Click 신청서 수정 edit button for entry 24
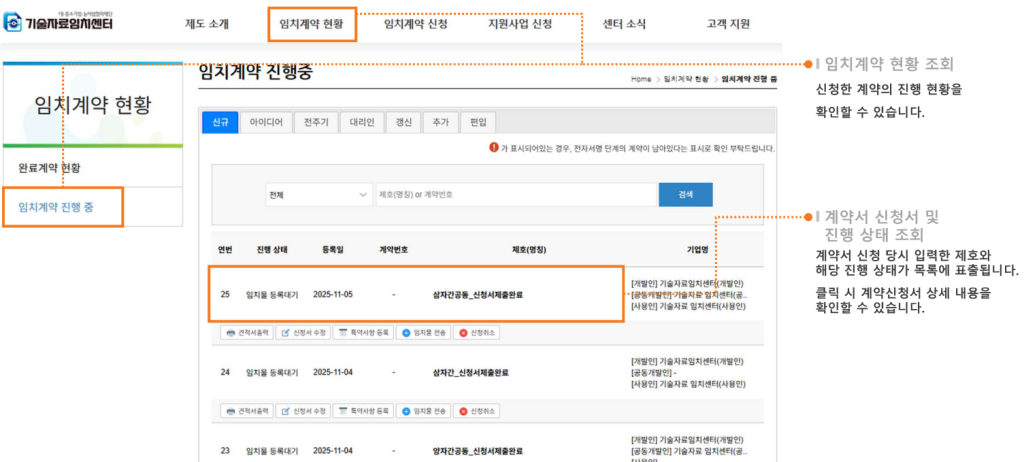 tap(303, 411)
